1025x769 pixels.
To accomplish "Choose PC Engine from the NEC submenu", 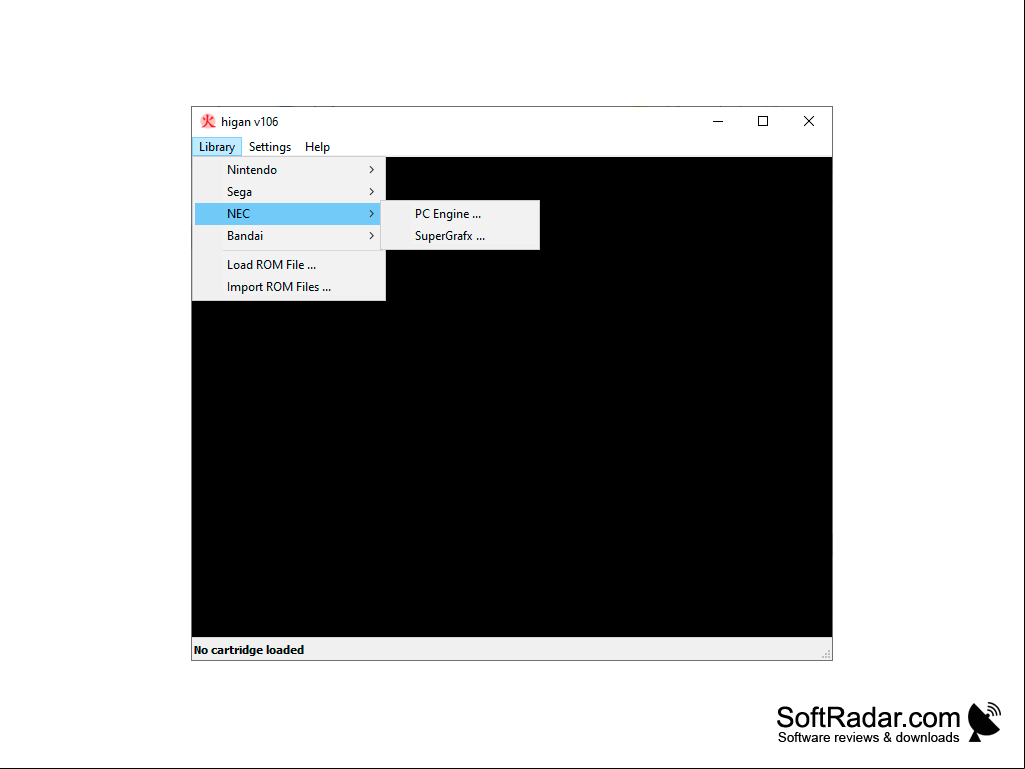I will click(461, 214).
